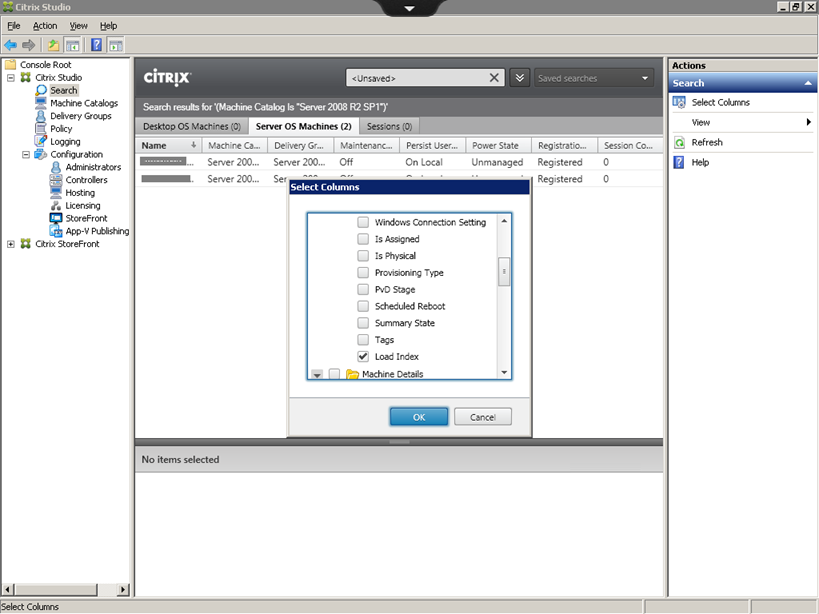
Task: Click the App-V Publishing icon
Action: [56, 231]
